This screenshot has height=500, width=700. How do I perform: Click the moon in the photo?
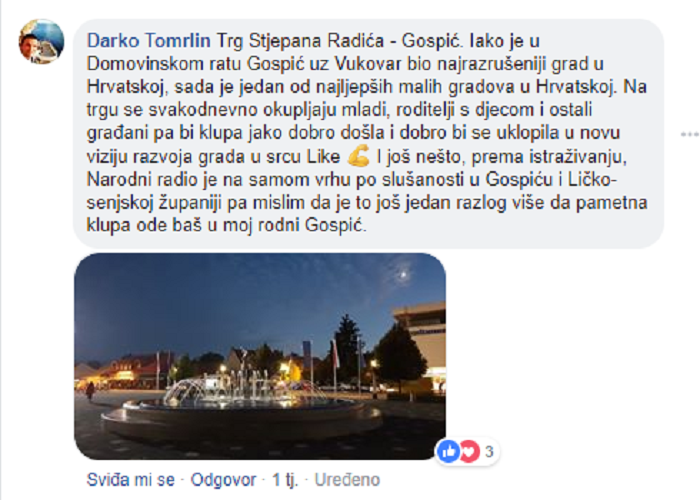(x=404, y=275)
